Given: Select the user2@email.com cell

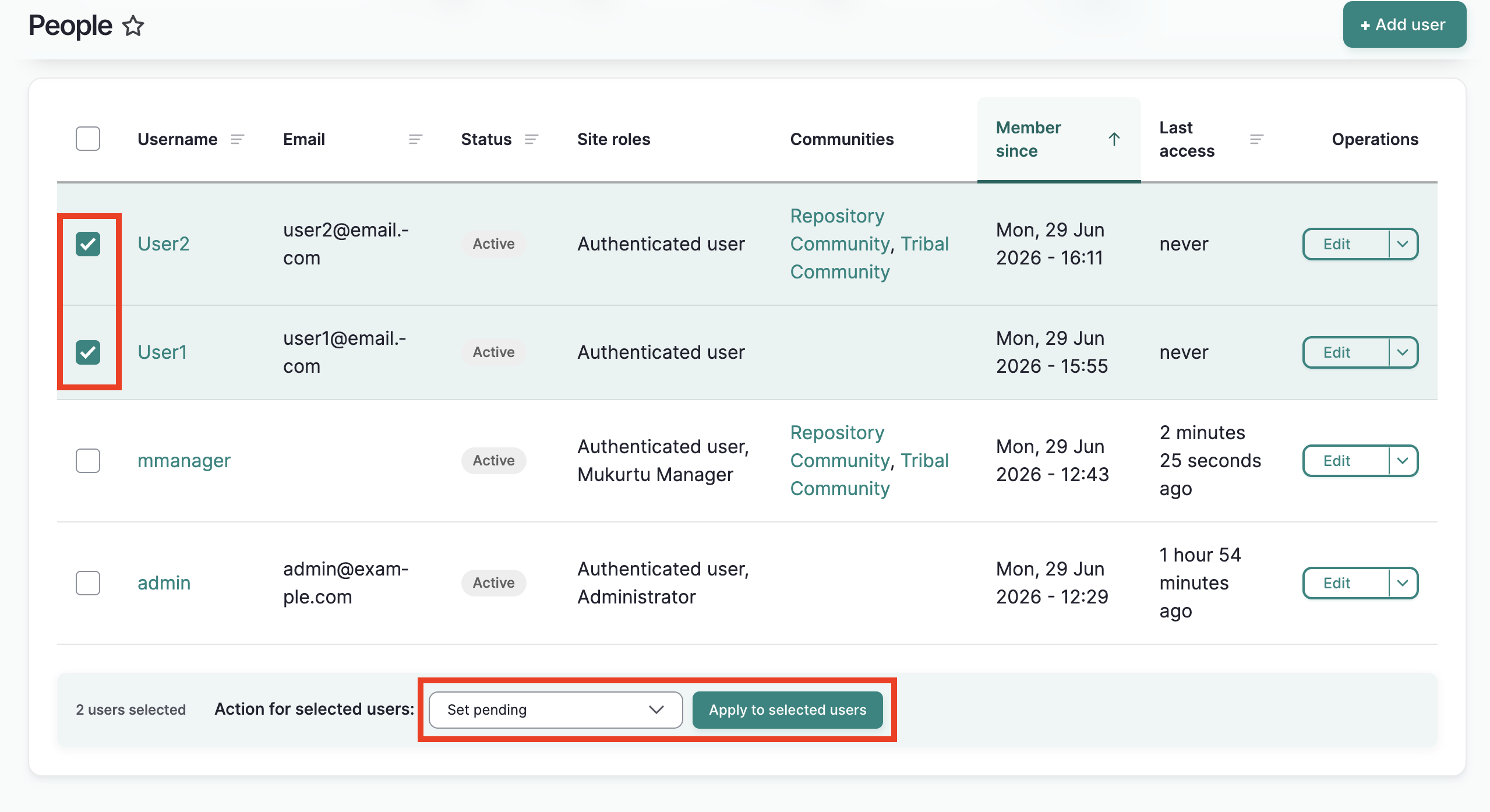Looking at the screenshot, I should [x=346, y=243].
